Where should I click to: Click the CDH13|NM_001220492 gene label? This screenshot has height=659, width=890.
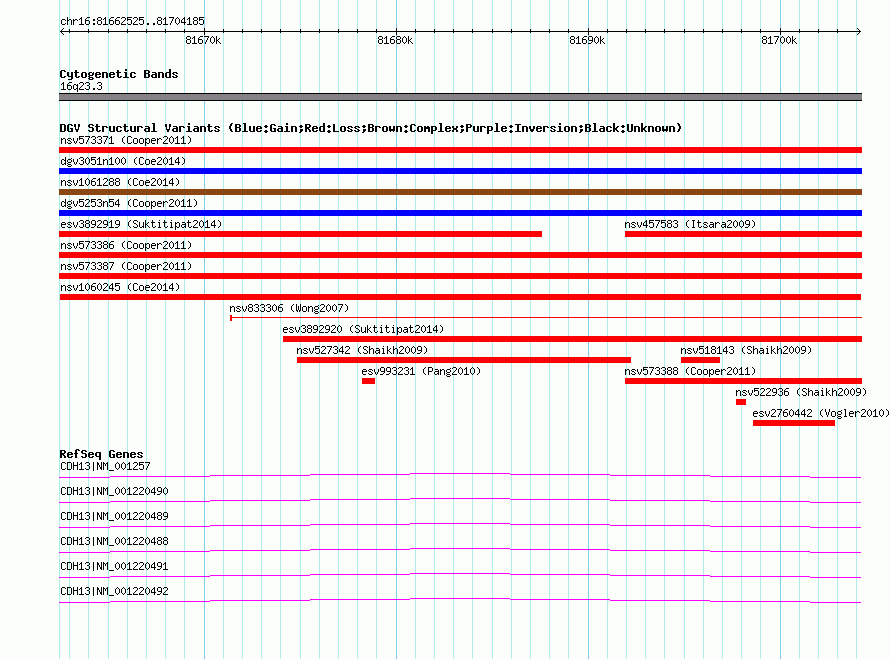click(x=114, y=591)
